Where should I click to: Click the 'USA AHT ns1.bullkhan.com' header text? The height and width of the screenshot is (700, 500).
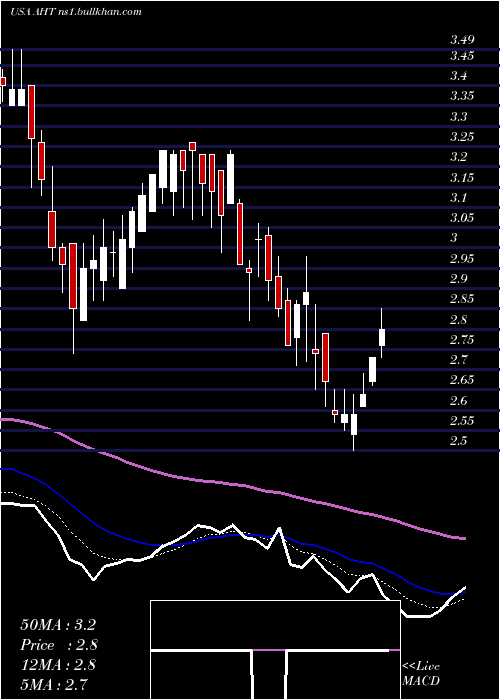pos(75,12)
